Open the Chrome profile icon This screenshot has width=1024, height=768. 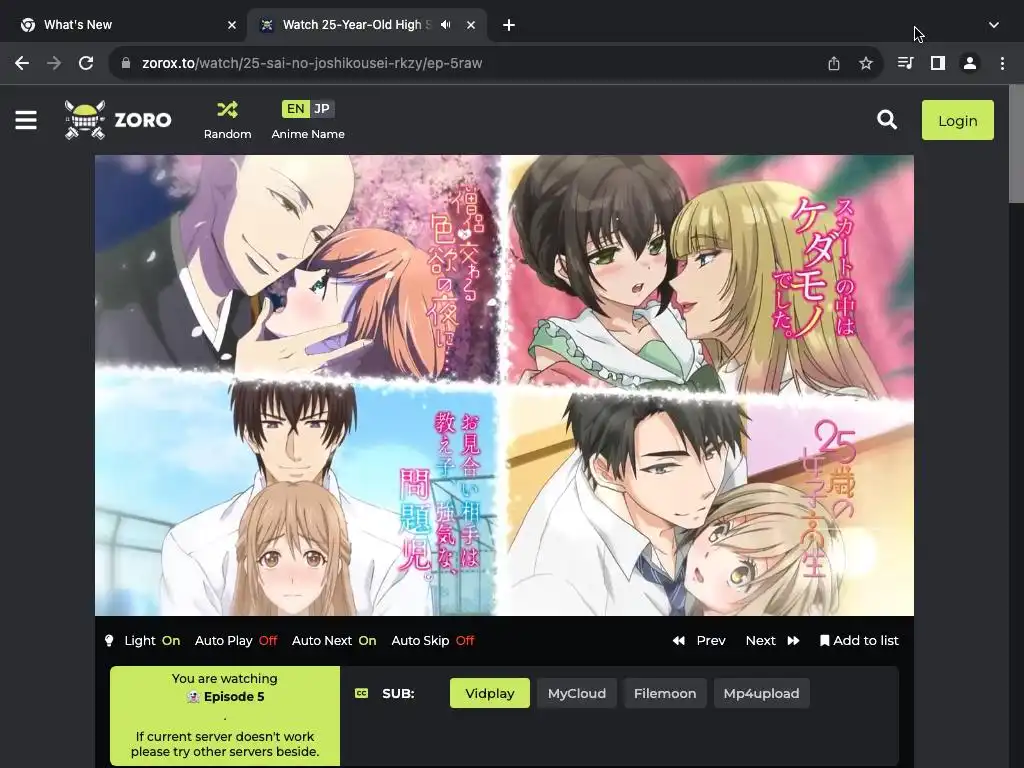(x=970, y=63)
